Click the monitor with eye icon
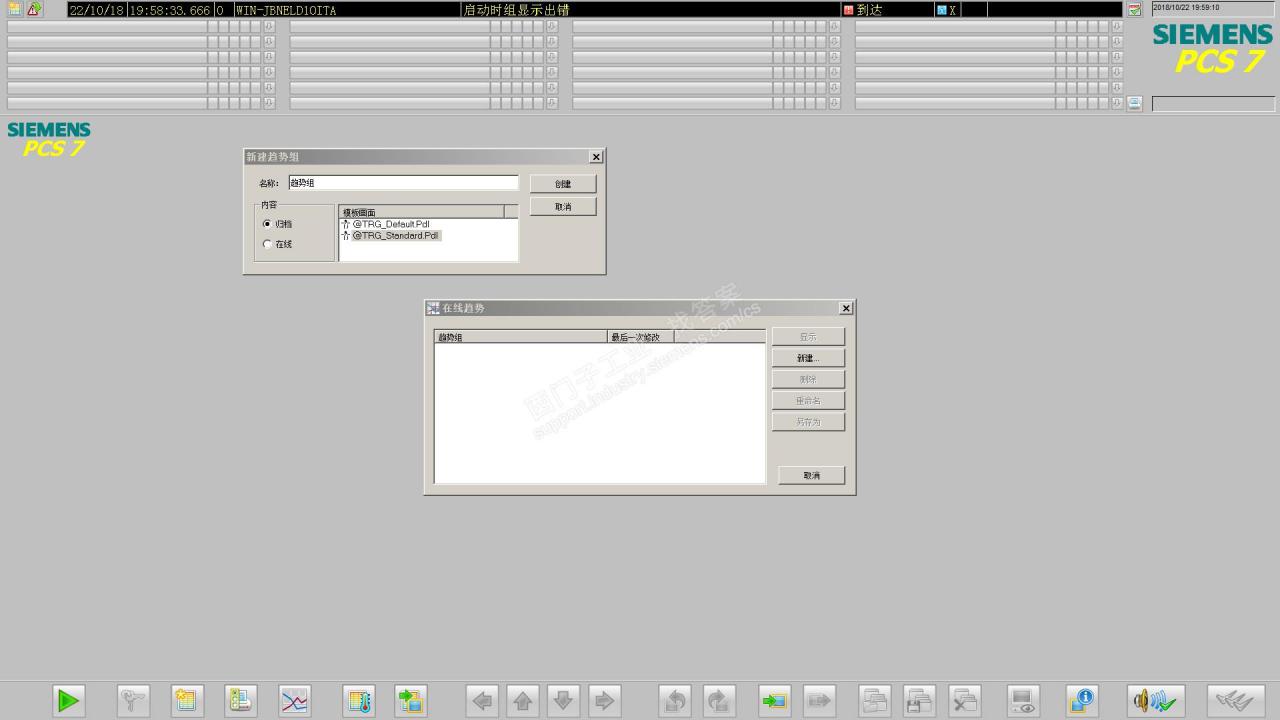The image size is (1280, 720). (x=1023, y=700)
